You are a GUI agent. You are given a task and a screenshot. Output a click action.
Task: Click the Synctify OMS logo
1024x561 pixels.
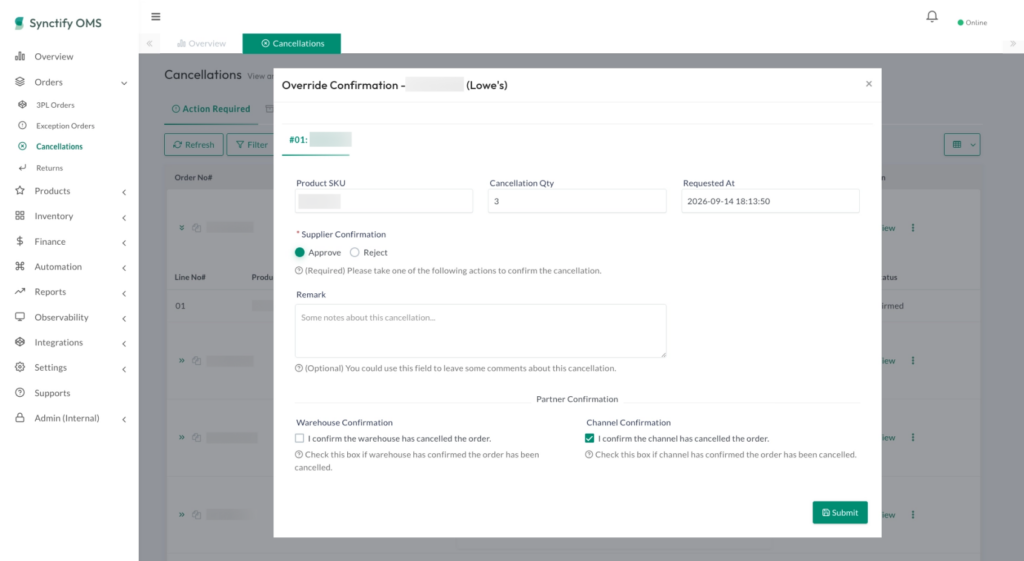click(58, 23)
